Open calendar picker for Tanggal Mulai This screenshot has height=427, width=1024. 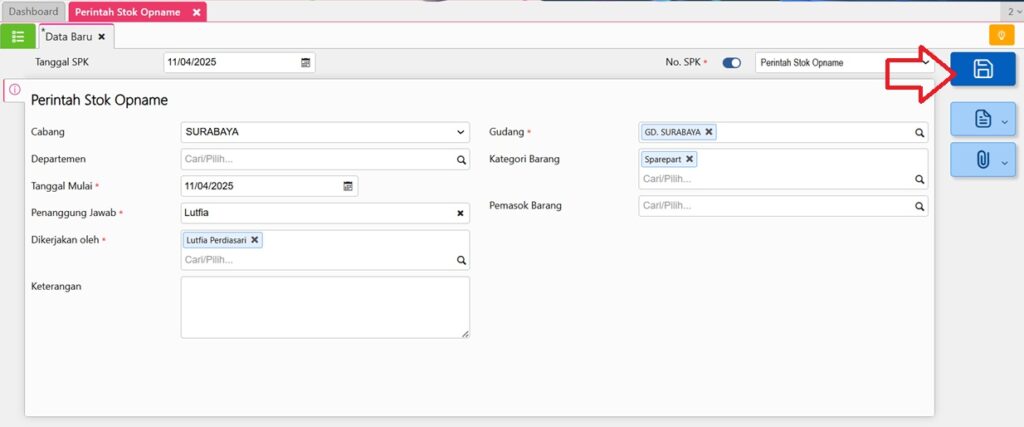(348, 186)
